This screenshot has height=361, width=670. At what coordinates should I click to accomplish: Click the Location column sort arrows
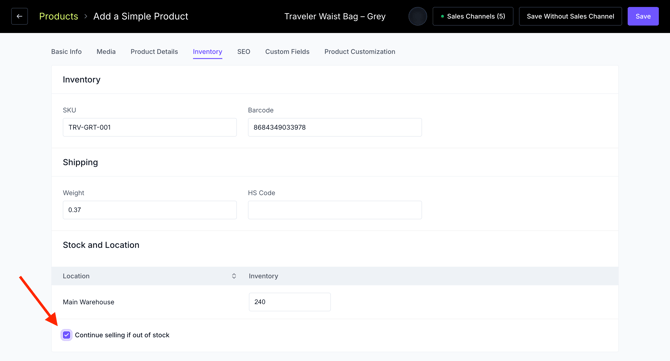[234, 276]
